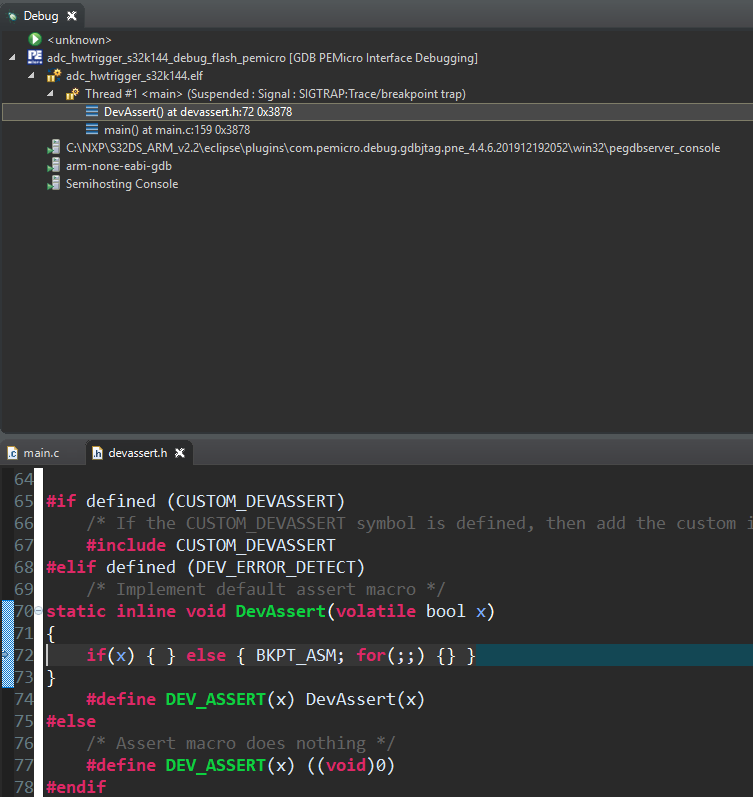Click line number 74 in the gutter
Screen dimensions: 753x797
[23, 699]
